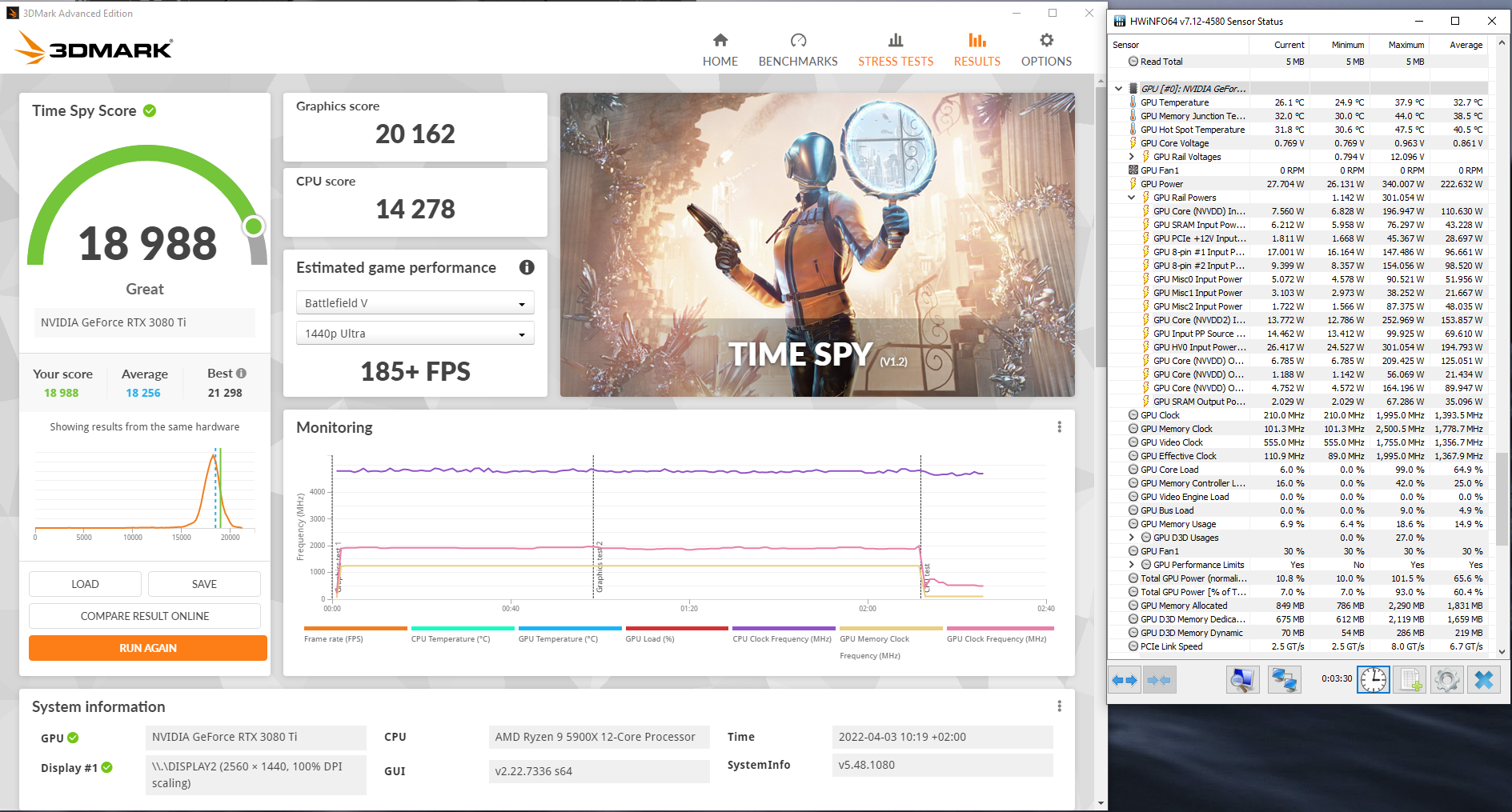Click the GPU Temperature thermometer icon
1512x812 pixels.
pyautogui.click(x=1133, y=102)
